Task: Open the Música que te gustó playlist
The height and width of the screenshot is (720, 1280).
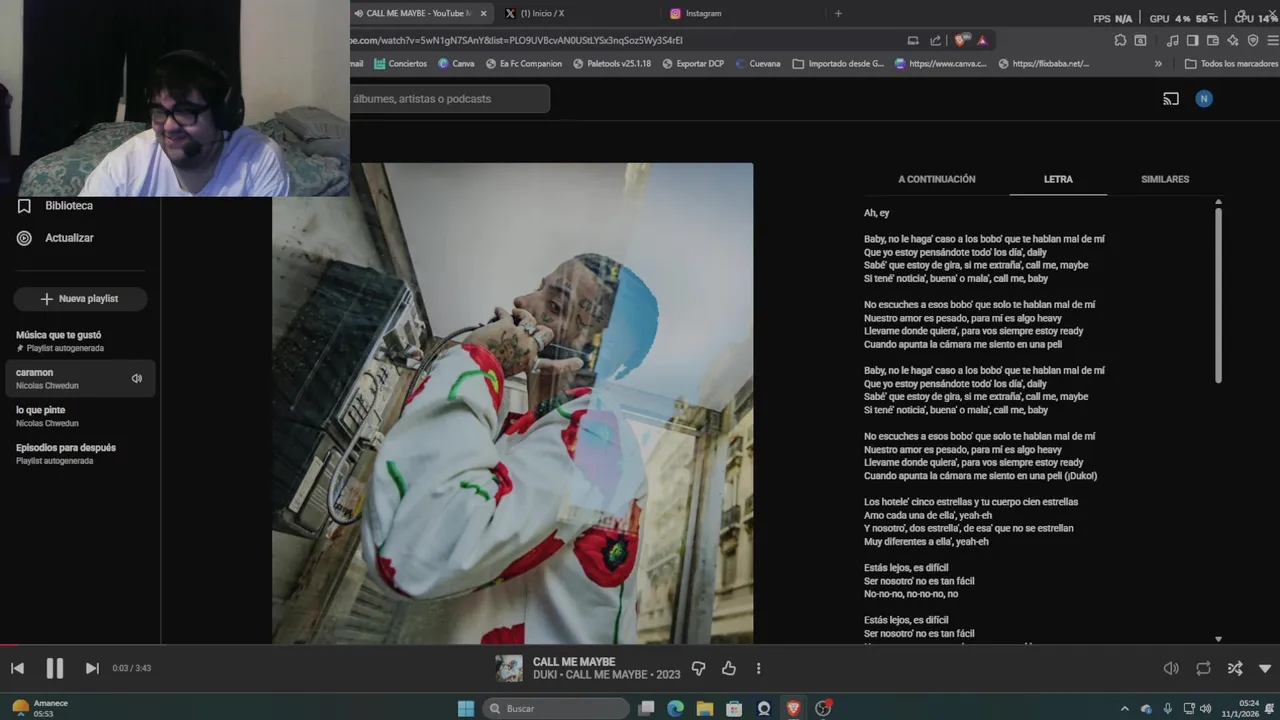Action: [80, 341]
